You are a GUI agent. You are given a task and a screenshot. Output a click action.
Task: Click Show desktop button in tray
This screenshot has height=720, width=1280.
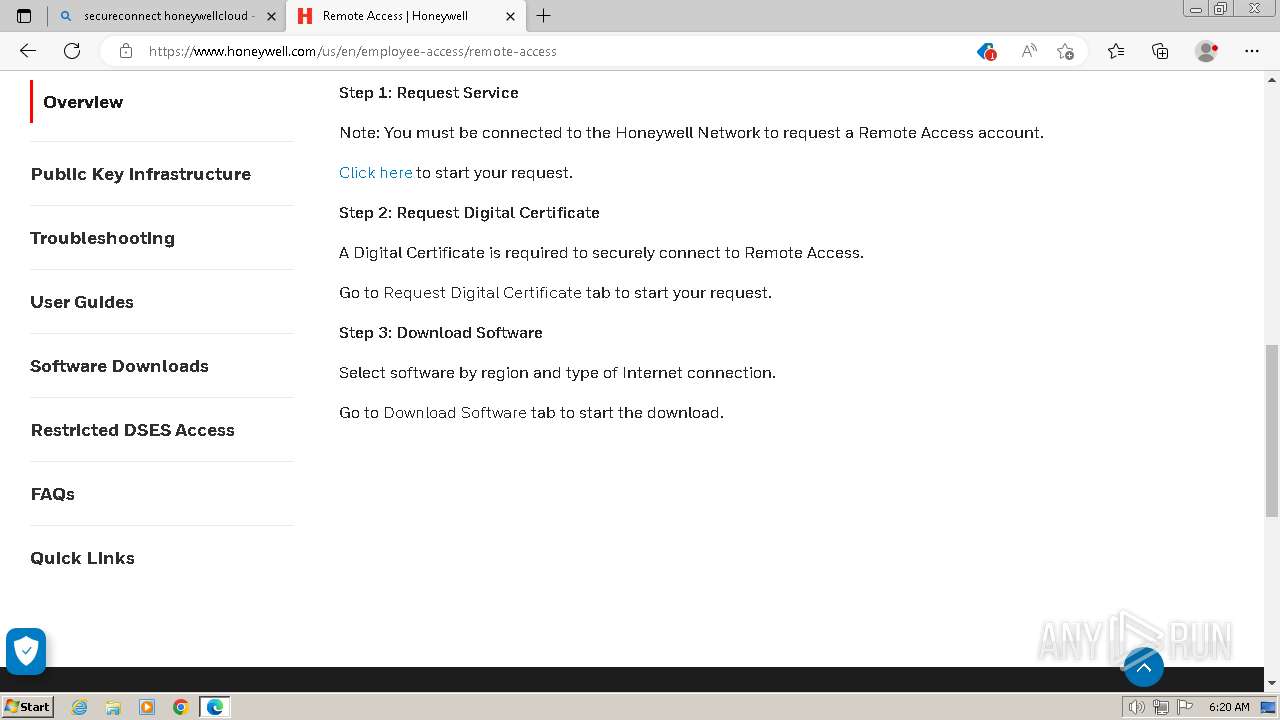(x=1270, y=707)
